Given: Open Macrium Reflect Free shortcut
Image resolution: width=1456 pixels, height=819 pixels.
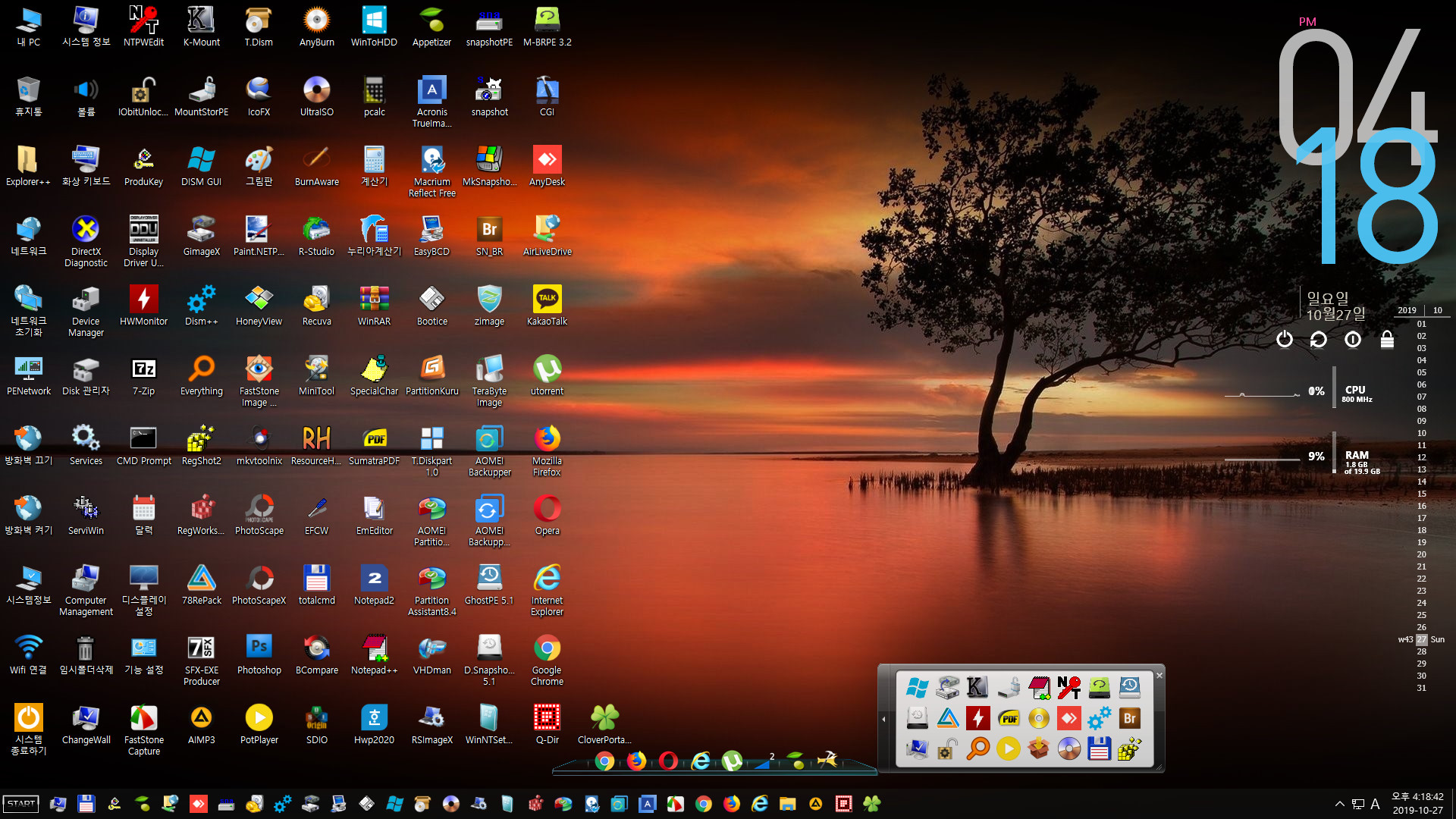Looking at the screenshot, I should click(x=431, y=171).
